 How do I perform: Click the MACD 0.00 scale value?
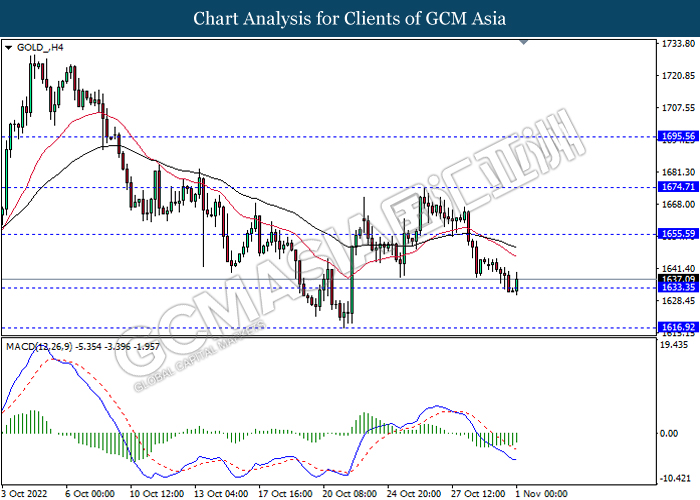[668, 433]
